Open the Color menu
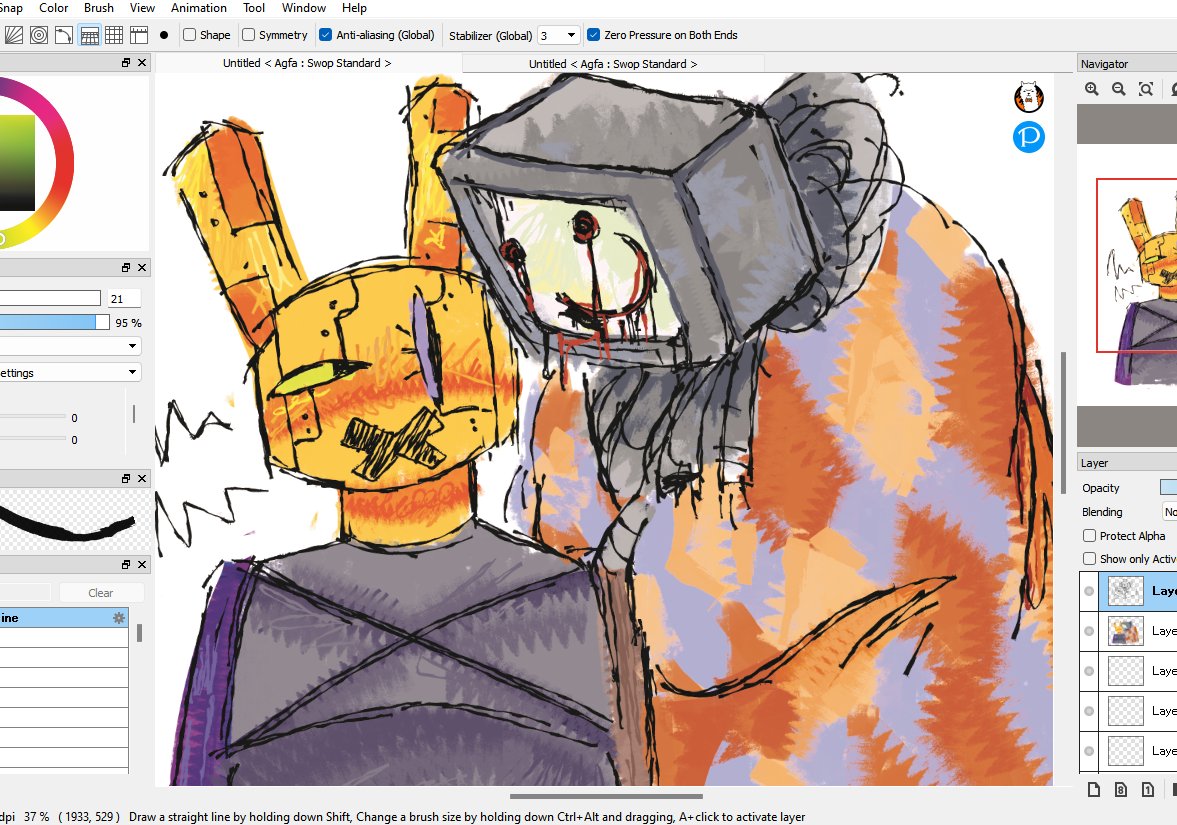Screen dimensions: 1177x825 [53, 8]
